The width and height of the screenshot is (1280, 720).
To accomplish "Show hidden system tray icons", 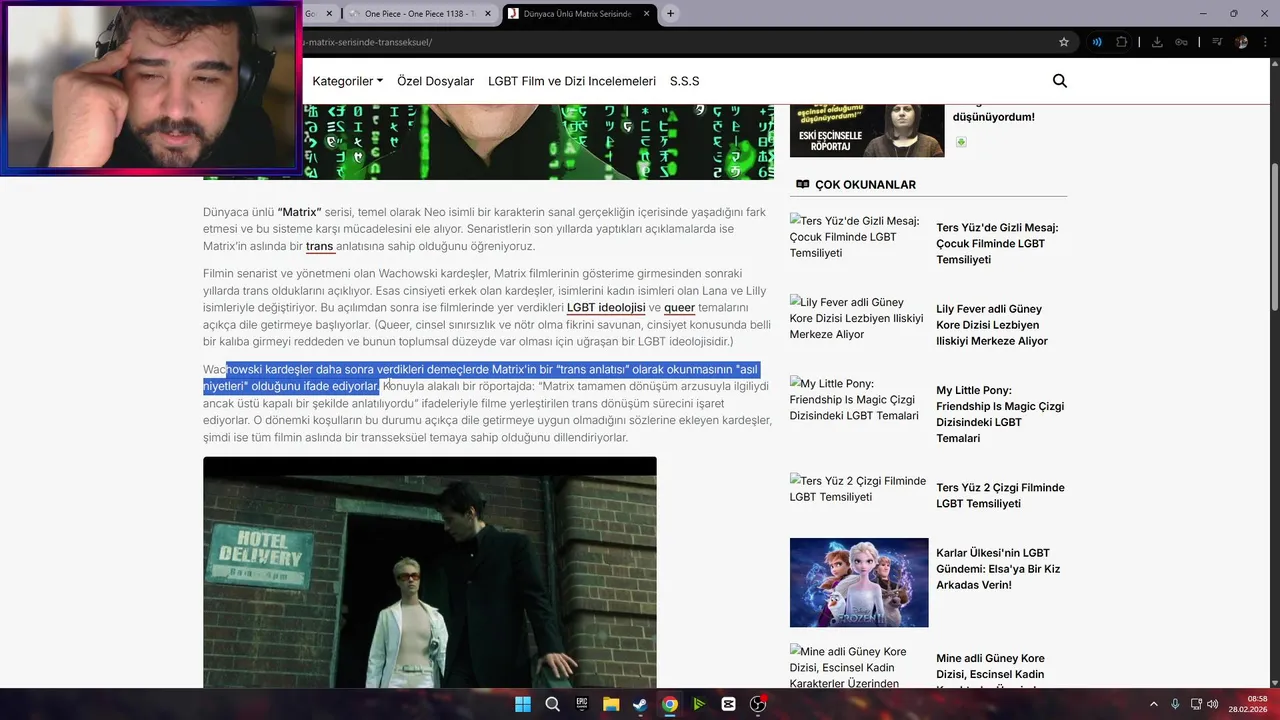I will pyautogui.click(x=1153, y=704).
